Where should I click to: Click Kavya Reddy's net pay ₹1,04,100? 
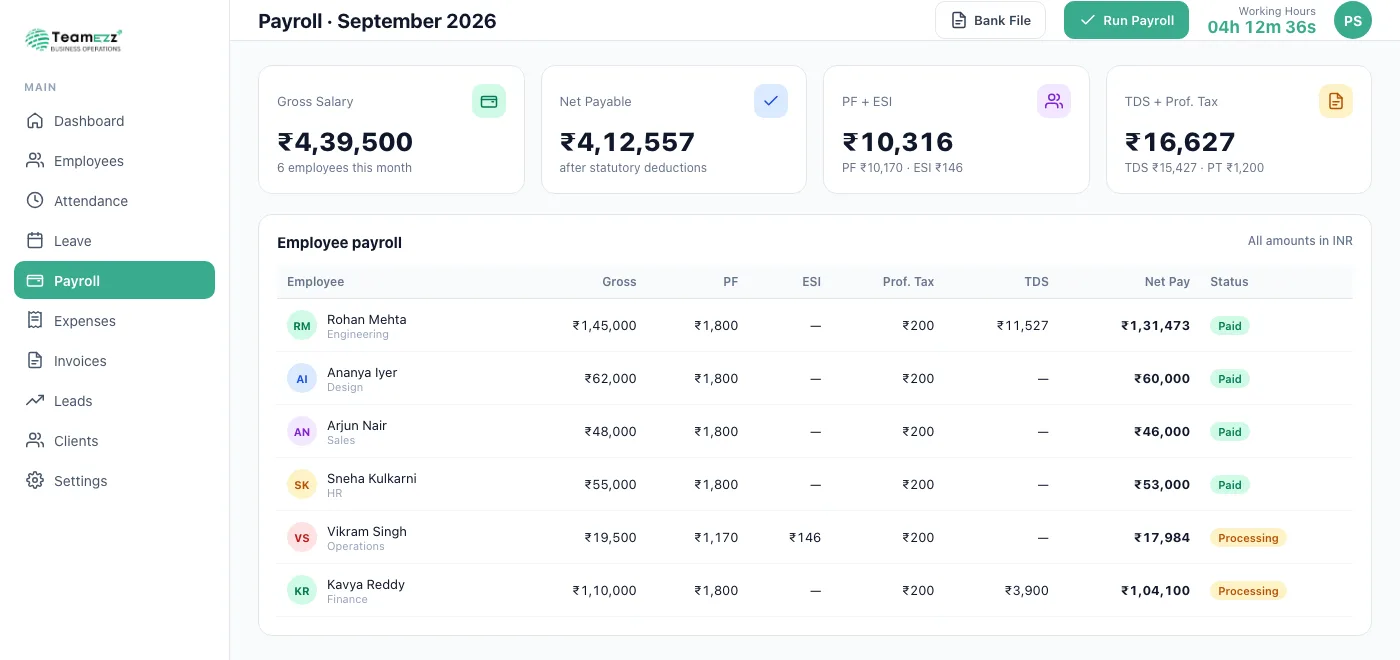[1155, 591]
